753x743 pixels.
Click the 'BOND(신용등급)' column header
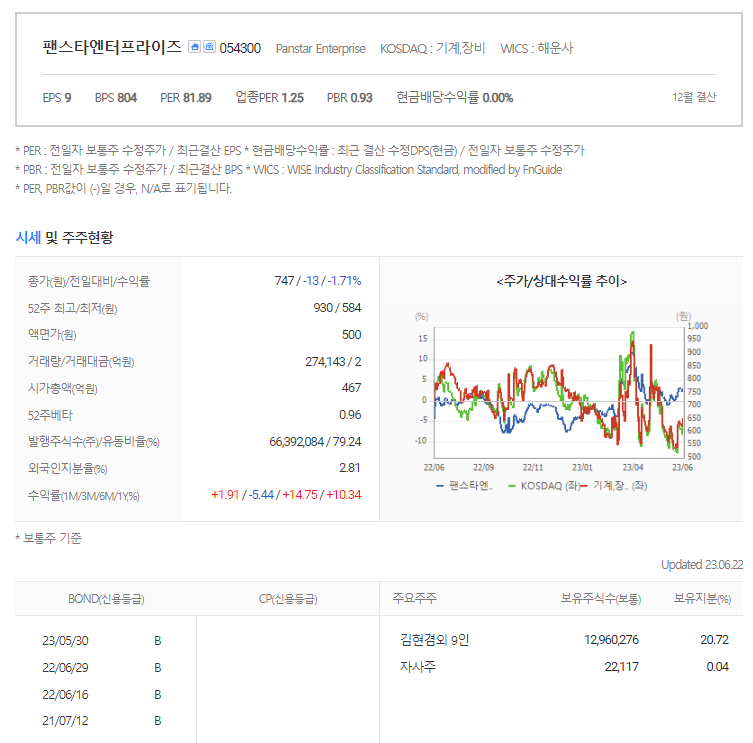click(x=106, y=599)
